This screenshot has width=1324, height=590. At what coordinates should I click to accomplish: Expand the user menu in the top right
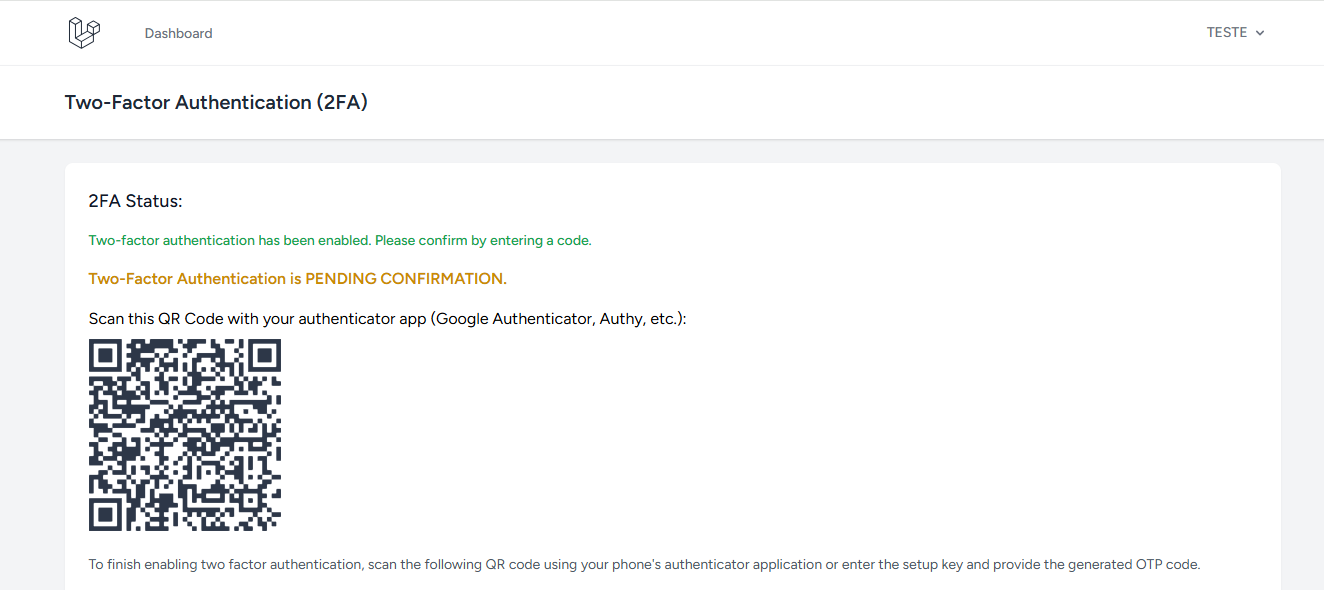click(x=1235, y=32)
